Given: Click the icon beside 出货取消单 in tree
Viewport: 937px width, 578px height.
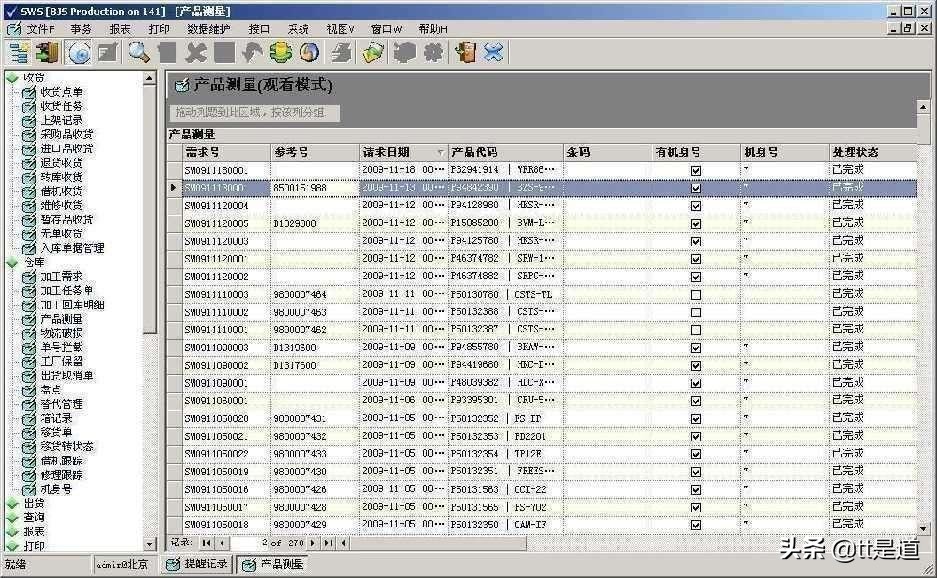Looking at the screenshot, I should (x=29, y=376).
